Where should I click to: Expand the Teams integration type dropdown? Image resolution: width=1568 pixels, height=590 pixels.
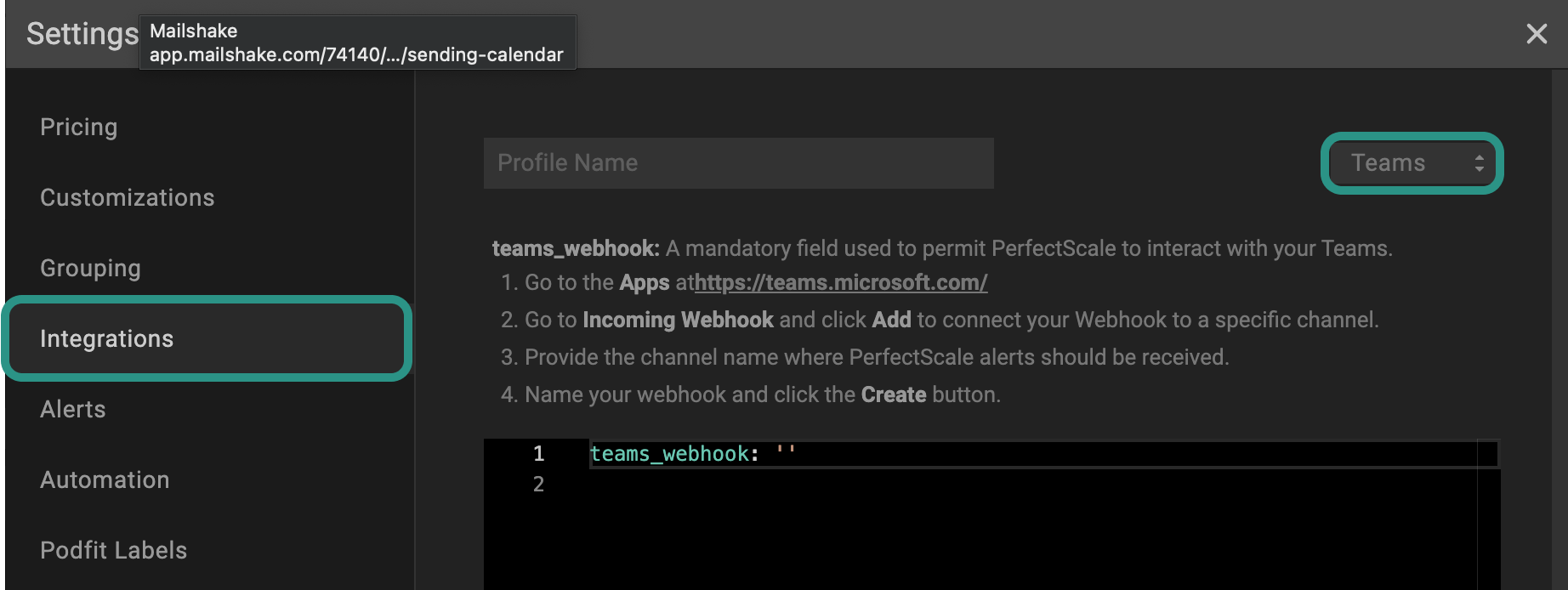(x=1412, y=163)
